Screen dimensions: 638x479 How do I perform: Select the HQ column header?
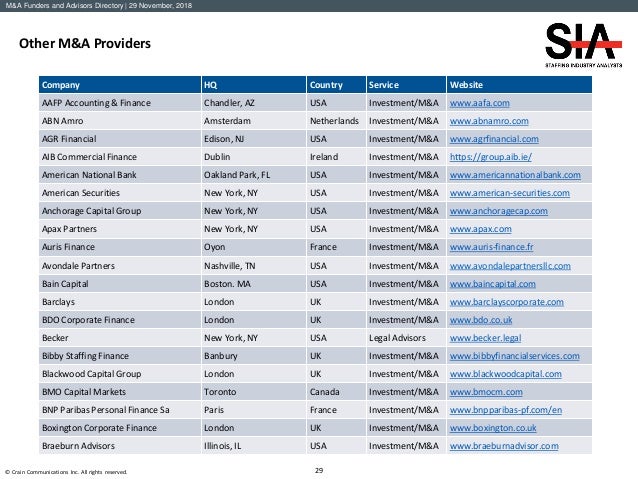click(x=254, y=85)
